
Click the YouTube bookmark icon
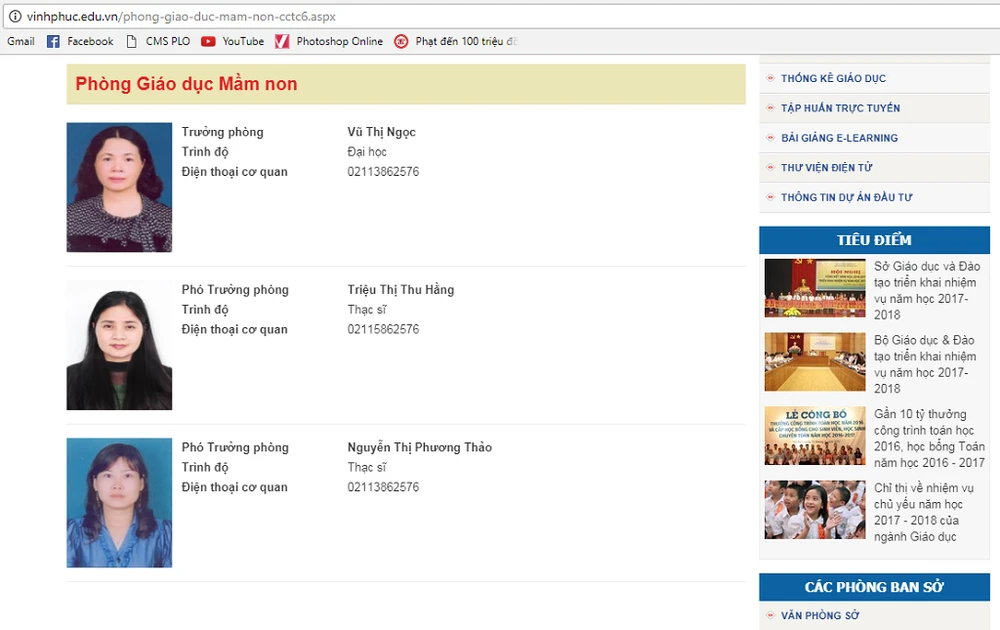[x=208, y=41]
